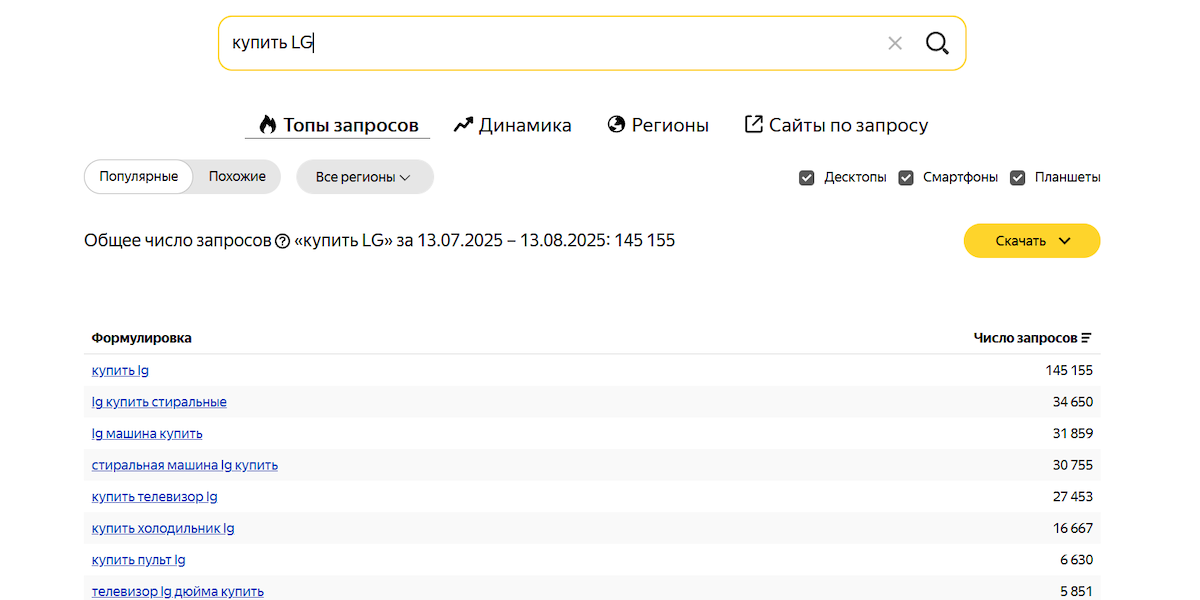Viewport: 1200px width, 600px height.
Task: Select the Популярные tab
Action: [138, 176]
